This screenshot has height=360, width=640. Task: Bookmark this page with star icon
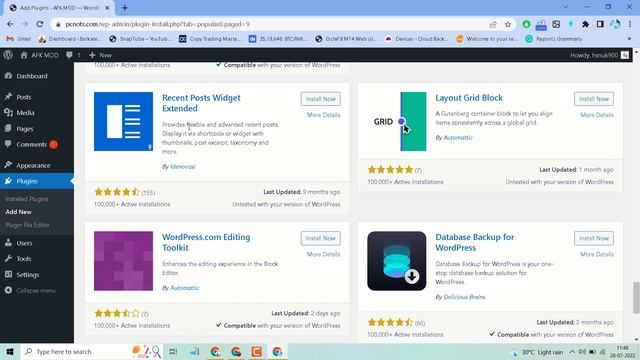(x=508, y=24)
